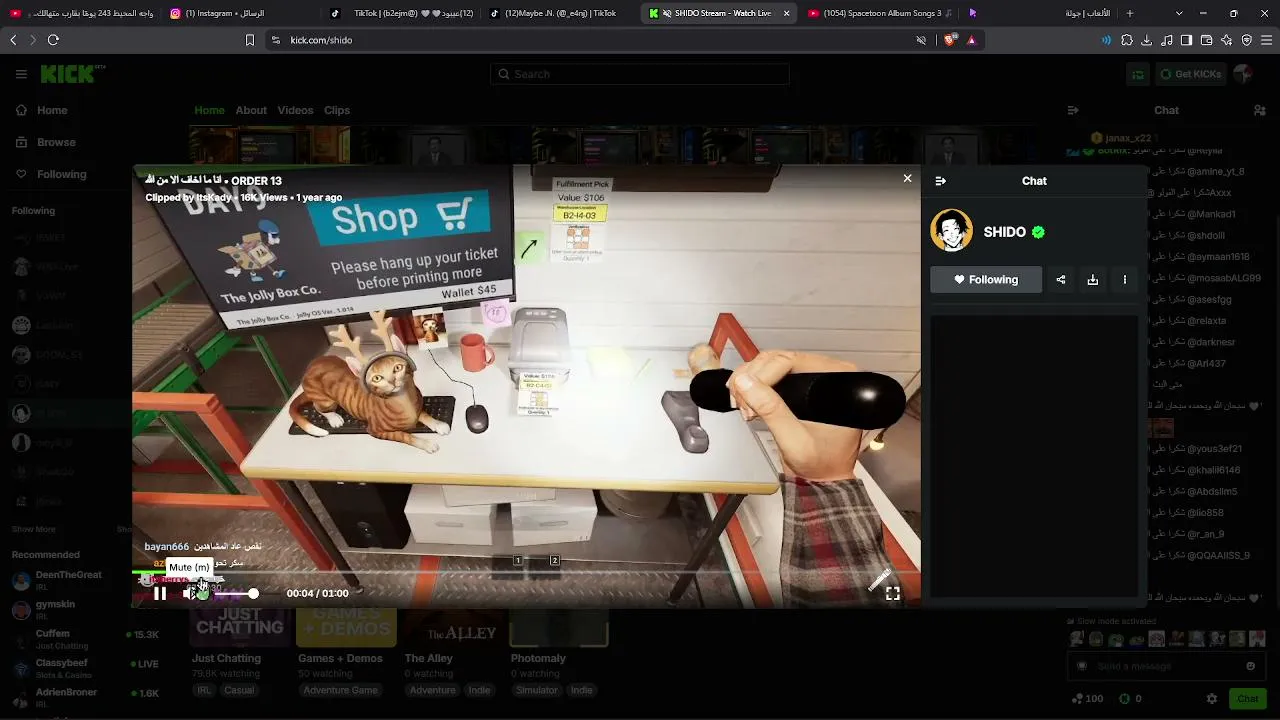Pause the clip playback
This screenshot has height=720, width=1280.
(160, 593)
